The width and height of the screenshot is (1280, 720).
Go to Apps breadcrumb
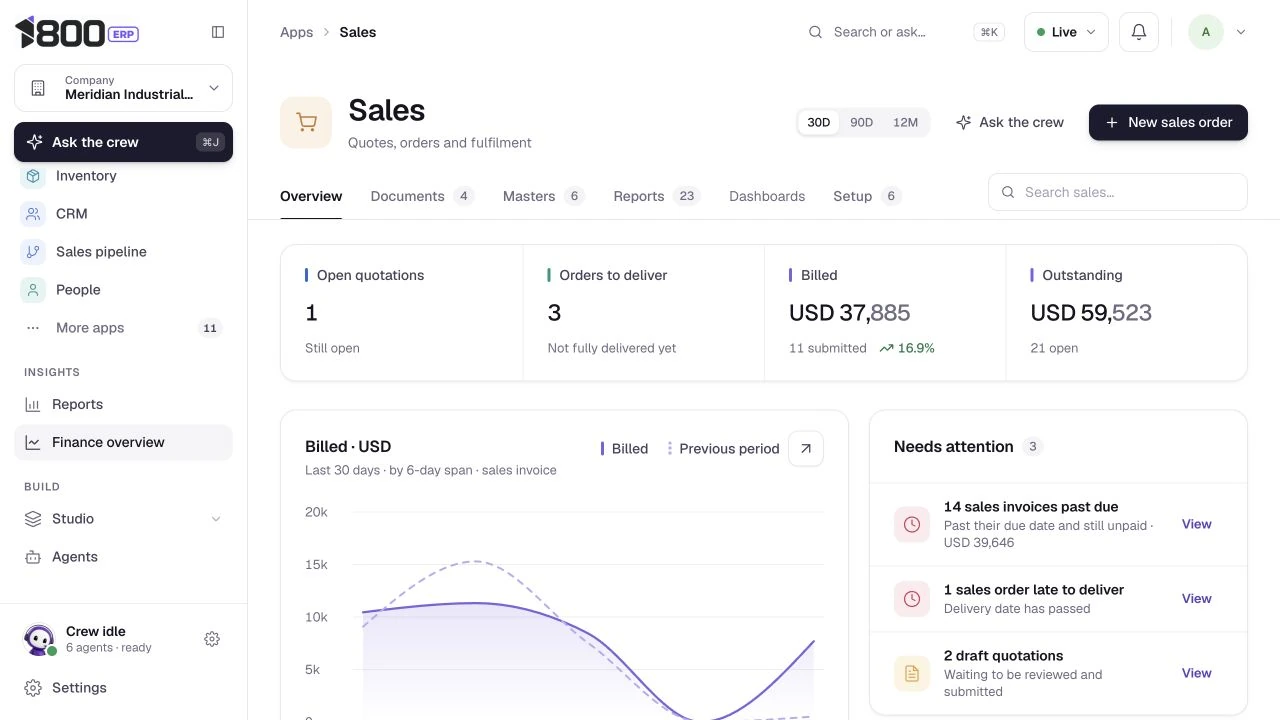click(x=296, y=32)
